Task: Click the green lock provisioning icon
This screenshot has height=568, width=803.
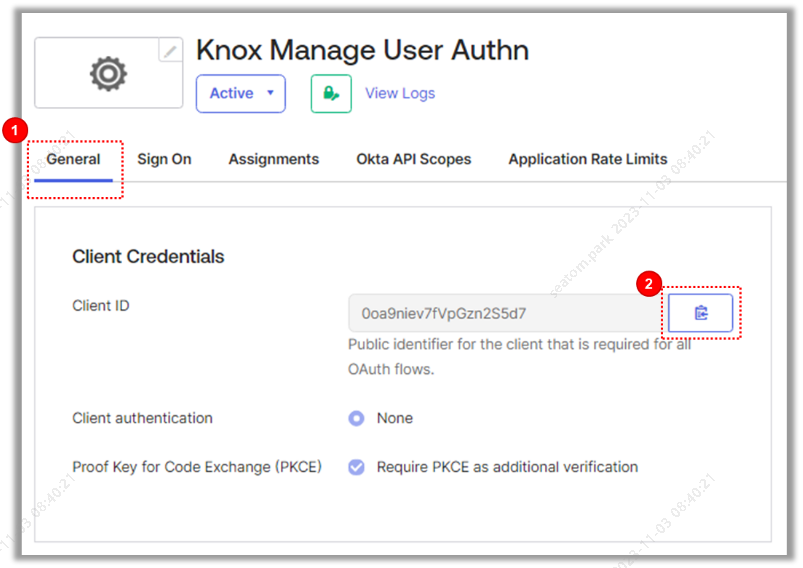Action: click(x=331, y=94)
